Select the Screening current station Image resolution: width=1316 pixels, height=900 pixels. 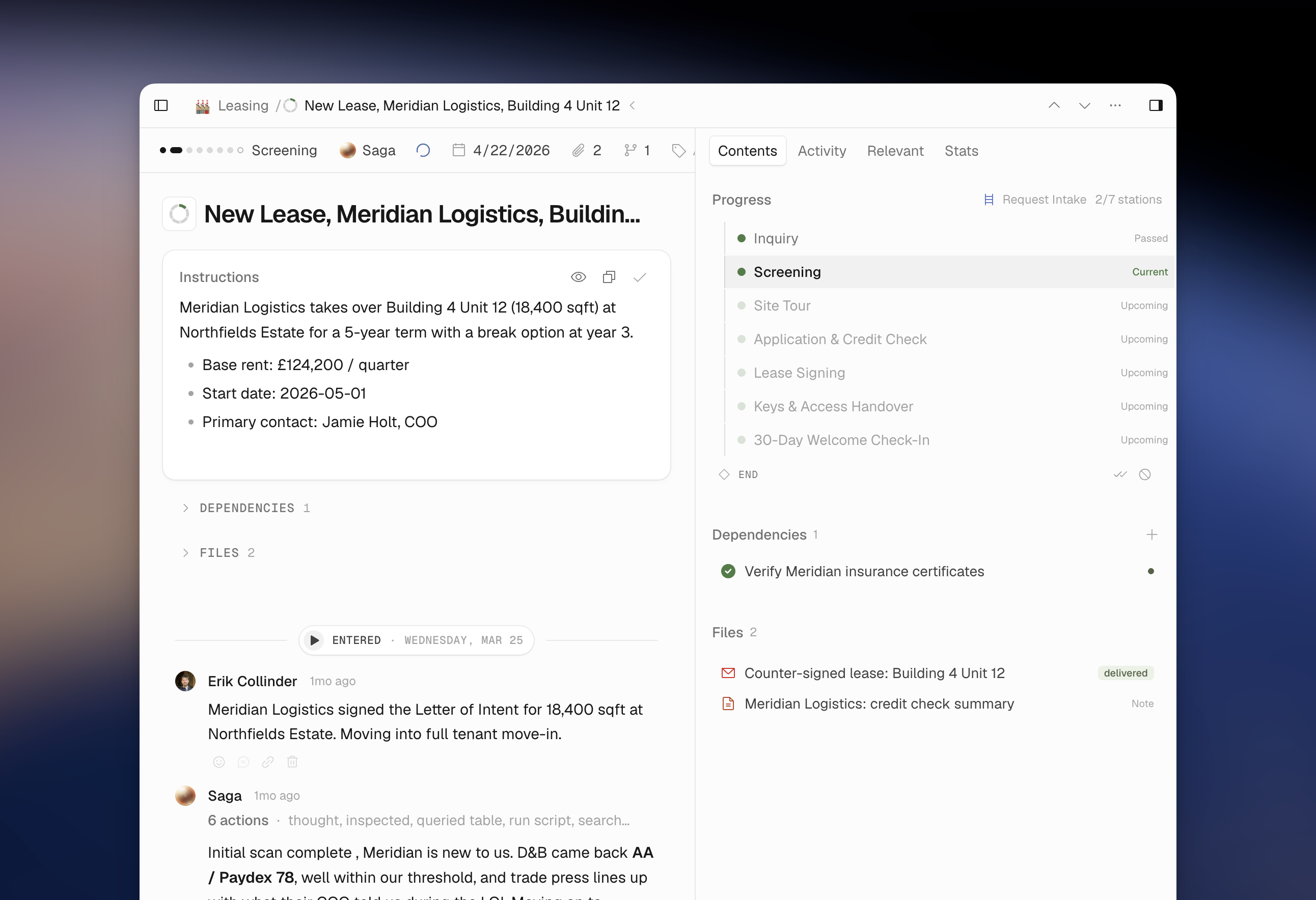pyautogui.click(x=950, y=272)
